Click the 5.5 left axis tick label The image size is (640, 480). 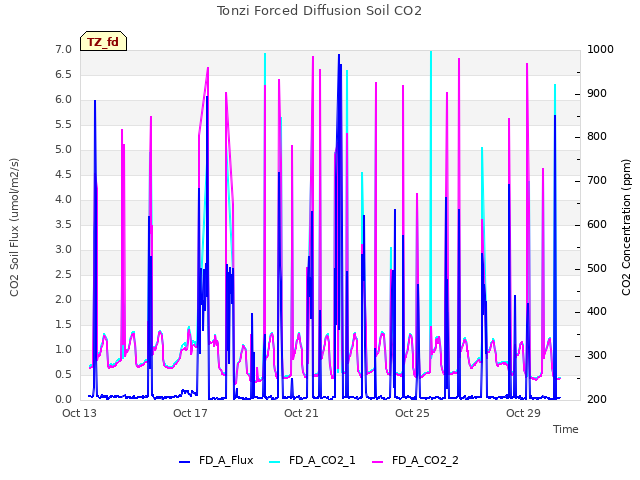(64, 125)
